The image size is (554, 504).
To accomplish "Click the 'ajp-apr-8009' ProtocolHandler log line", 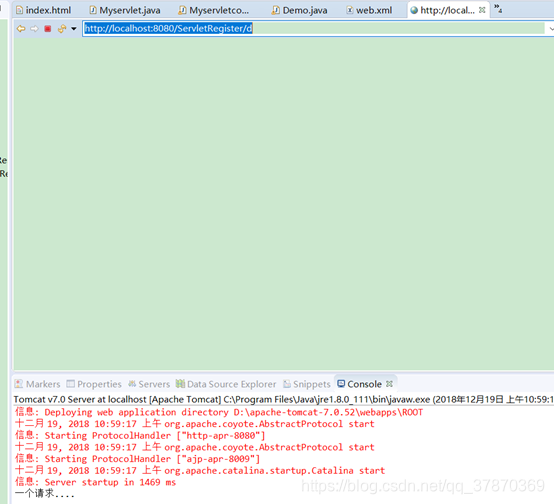I will click(x=137, y=459).
